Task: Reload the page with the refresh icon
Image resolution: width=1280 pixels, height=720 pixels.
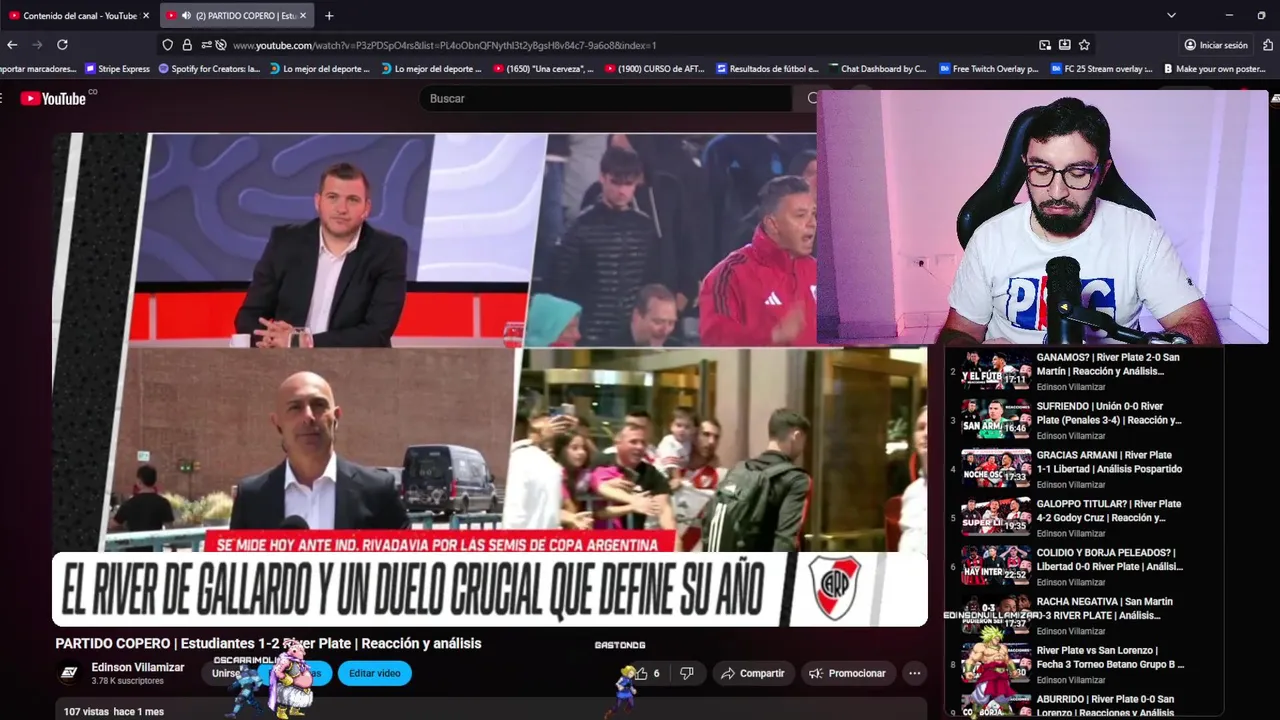Action: [x=62, y=45]
